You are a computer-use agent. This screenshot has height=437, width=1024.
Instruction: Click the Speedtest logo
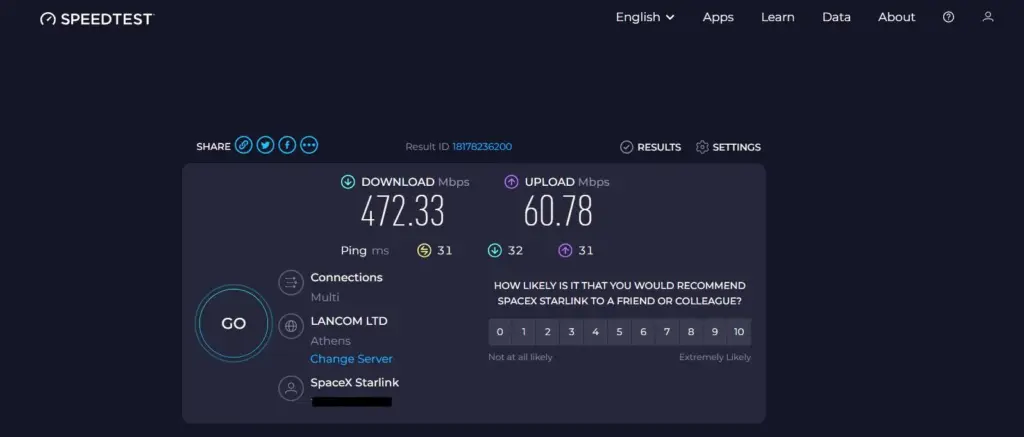click(97, 19)
